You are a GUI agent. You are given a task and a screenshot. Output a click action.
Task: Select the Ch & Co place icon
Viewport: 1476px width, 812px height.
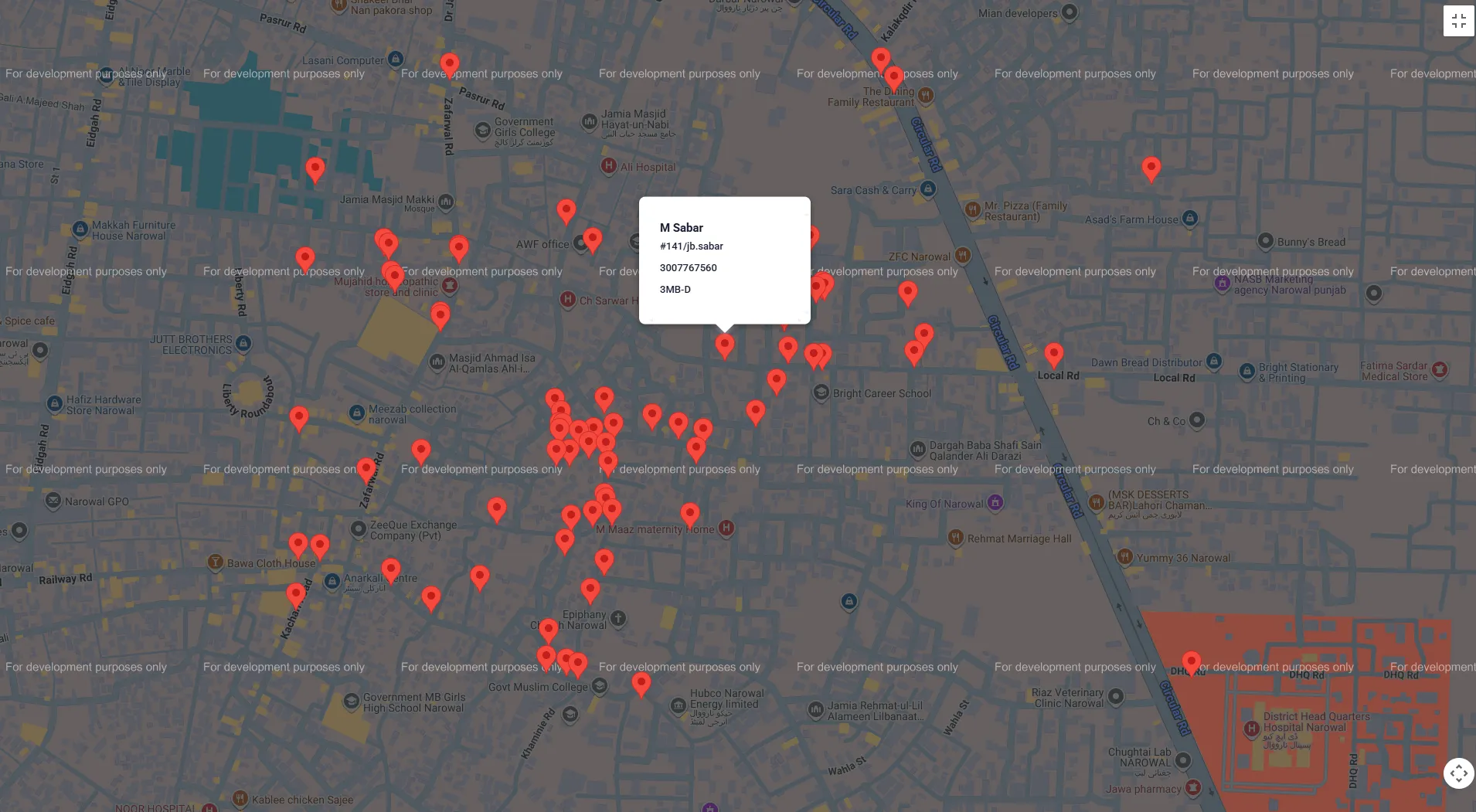(1197, 420)
